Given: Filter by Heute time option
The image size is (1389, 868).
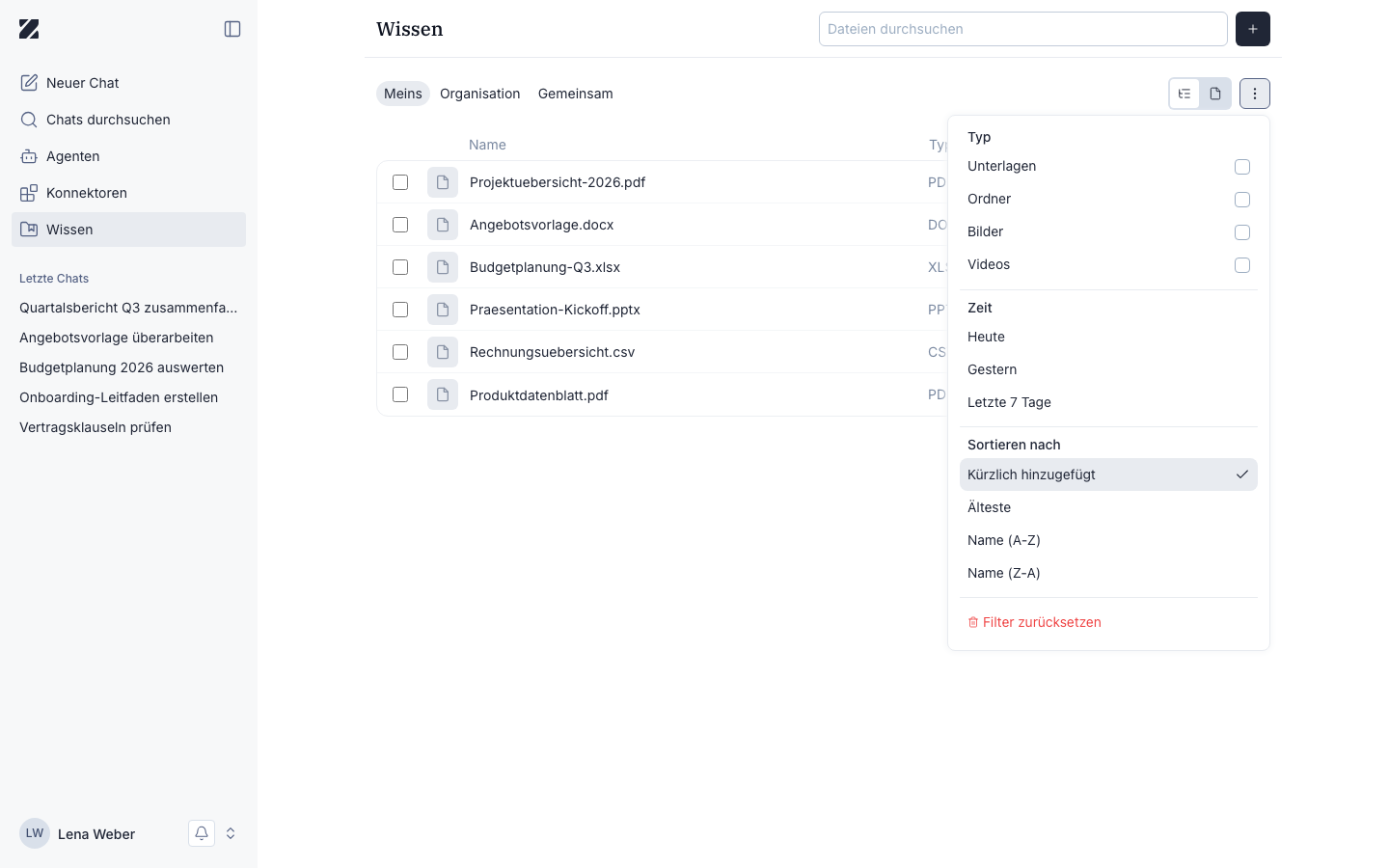Looking at the screenshot, I should click(x=1108, y=337).
